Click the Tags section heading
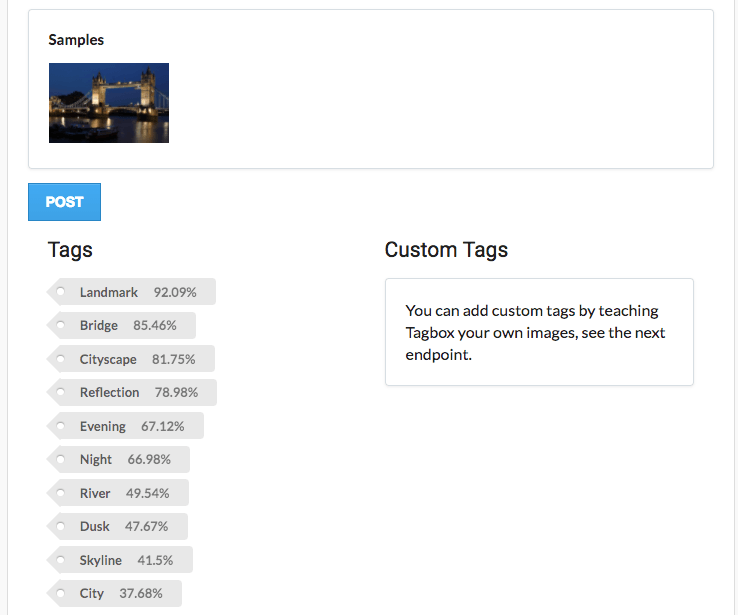Screen dimensions: 738x615 click(70, 250)
